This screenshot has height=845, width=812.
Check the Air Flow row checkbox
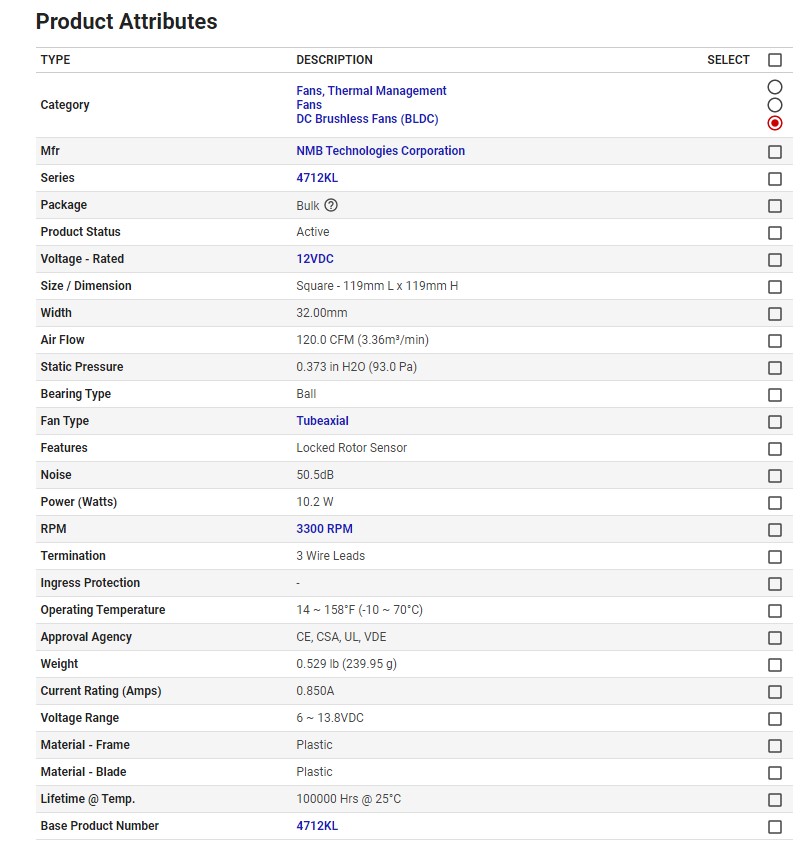774,341
